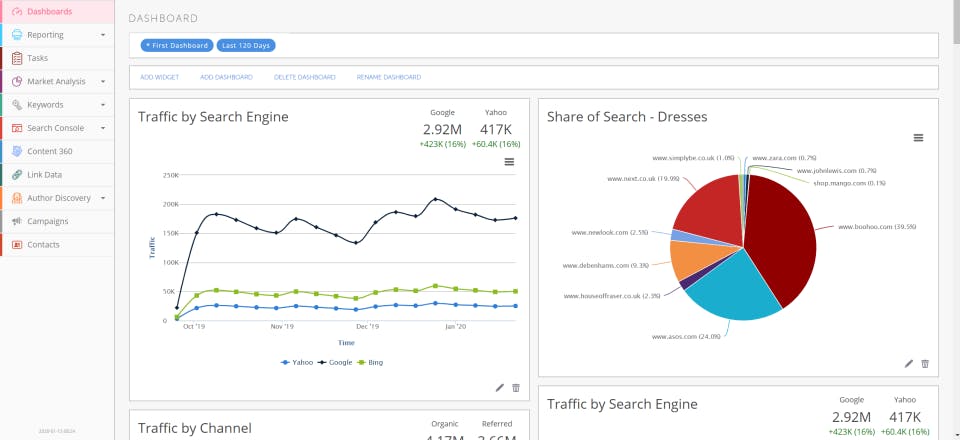Expand the Search Console dropdown arrow
Image resolution: width=960 pixels, height=440 pixels.
click(103, 128)
